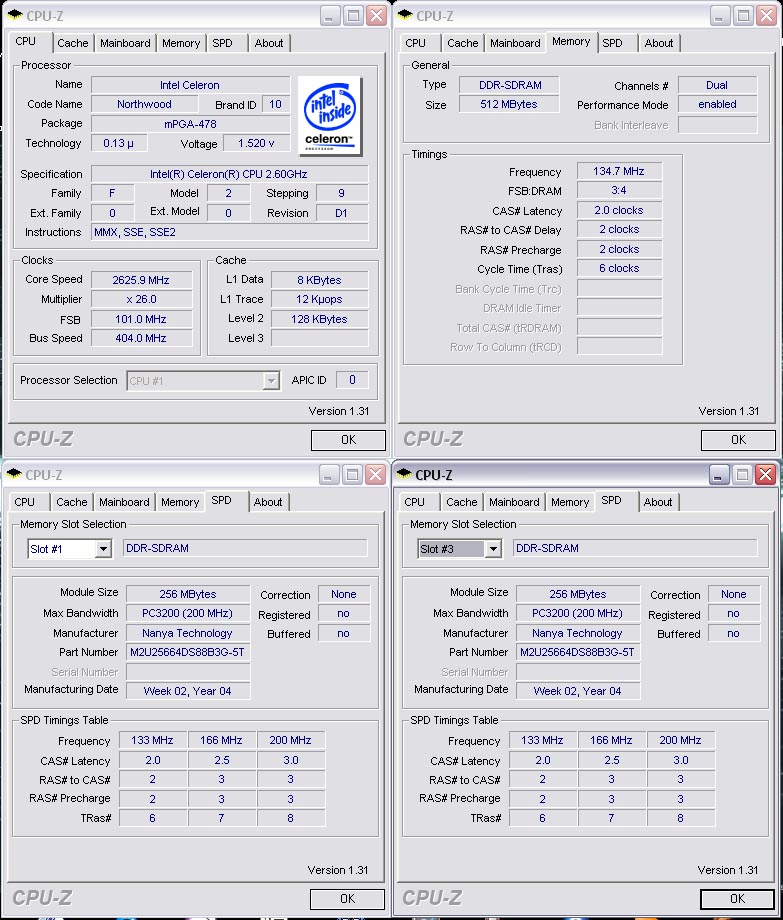Open Cache tab in the CPU window
Viewport: 783px width, 920px height.
coord(73,43)
